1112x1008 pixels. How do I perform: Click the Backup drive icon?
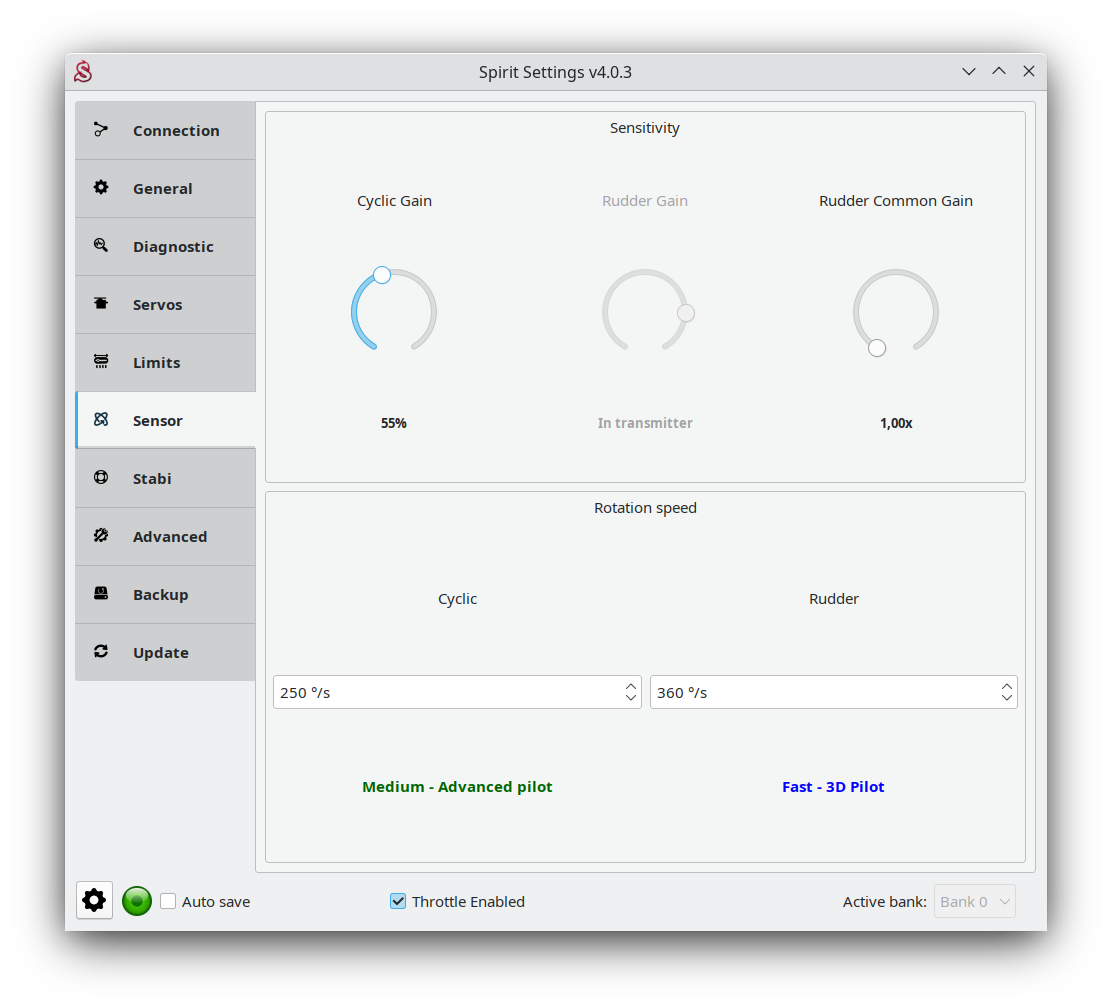pos(100,594)
